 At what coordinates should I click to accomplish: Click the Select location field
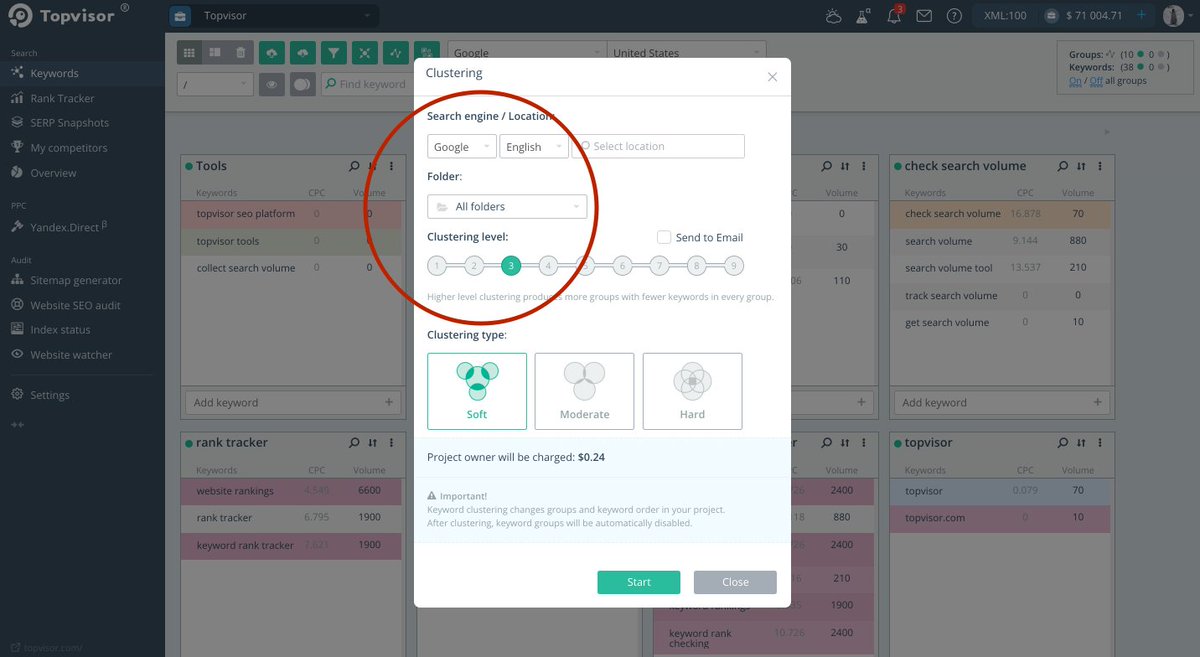tap(658, 146)
